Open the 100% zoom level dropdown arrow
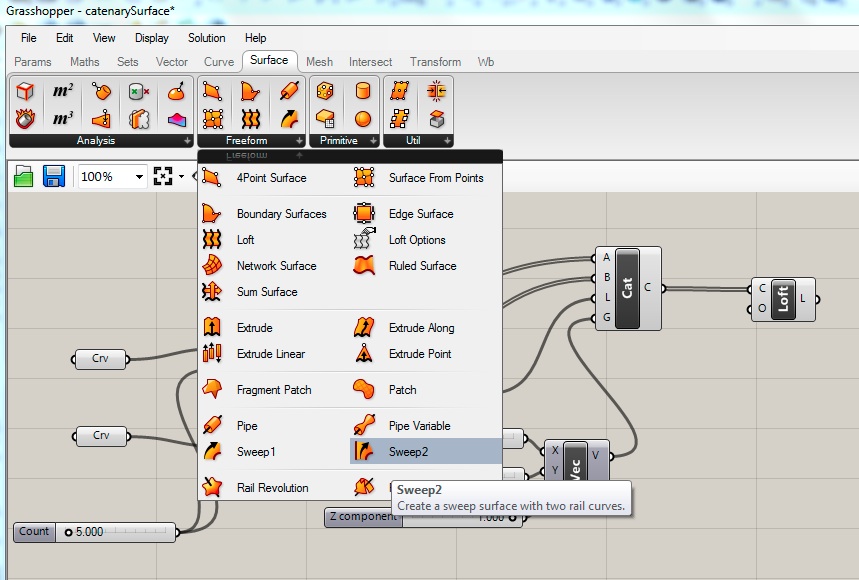This screenshot has height=580, width=859. [139, 177]
